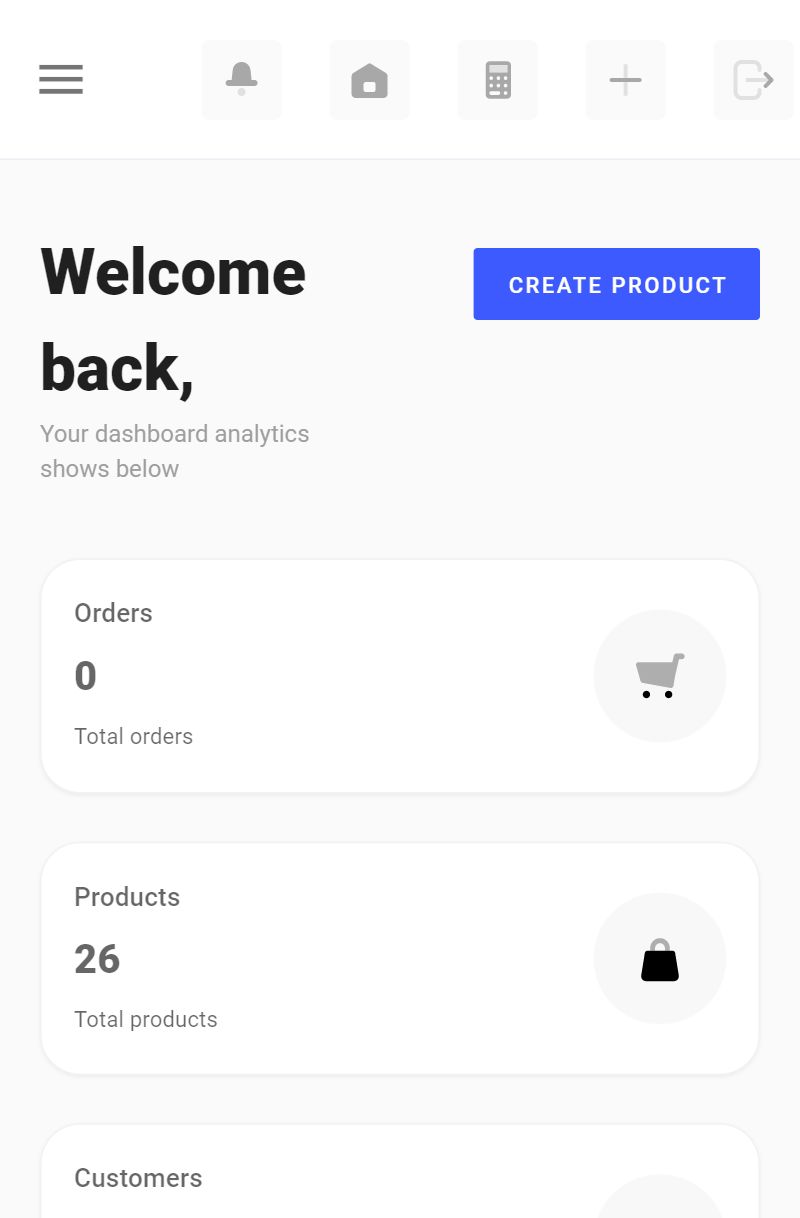This screenshot has height=1218, width=800.
Task: Open the calculator icon in header
Action: tap(498, 80)
